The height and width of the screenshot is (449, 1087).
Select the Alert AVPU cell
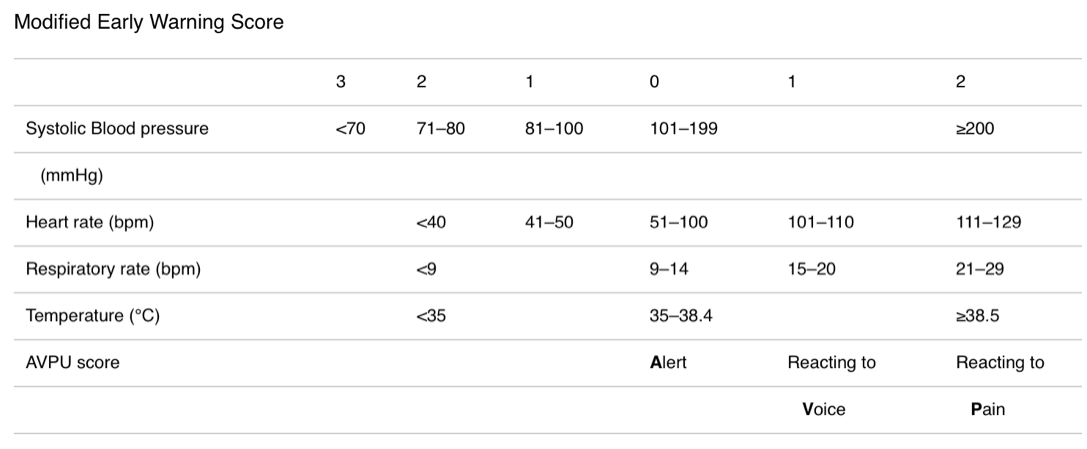(x=668, y=362)
